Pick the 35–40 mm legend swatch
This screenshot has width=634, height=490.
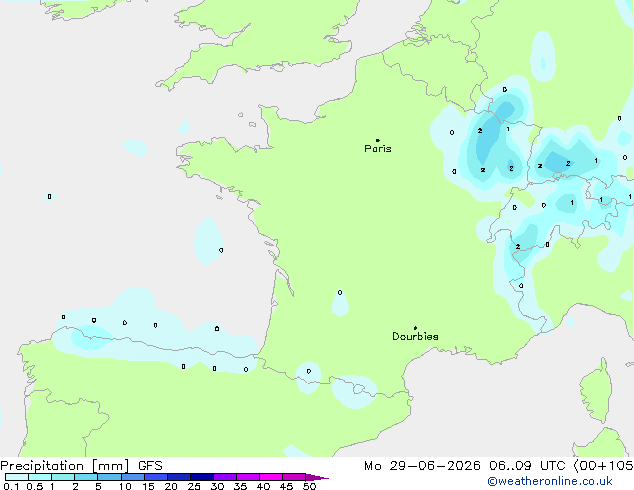tap(247, 477)
